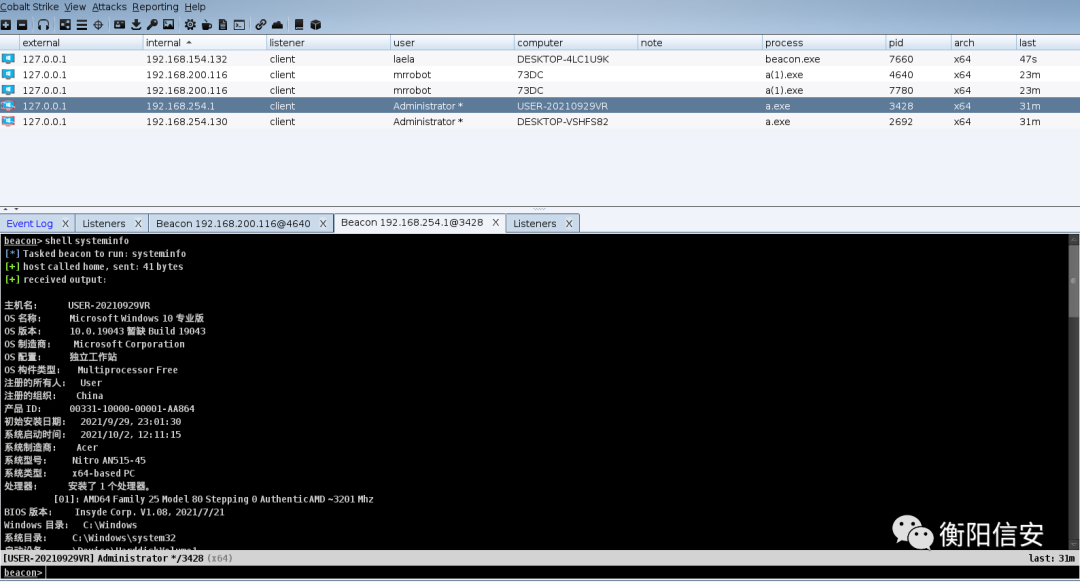Click the cloud Manage web server icon

277,25
